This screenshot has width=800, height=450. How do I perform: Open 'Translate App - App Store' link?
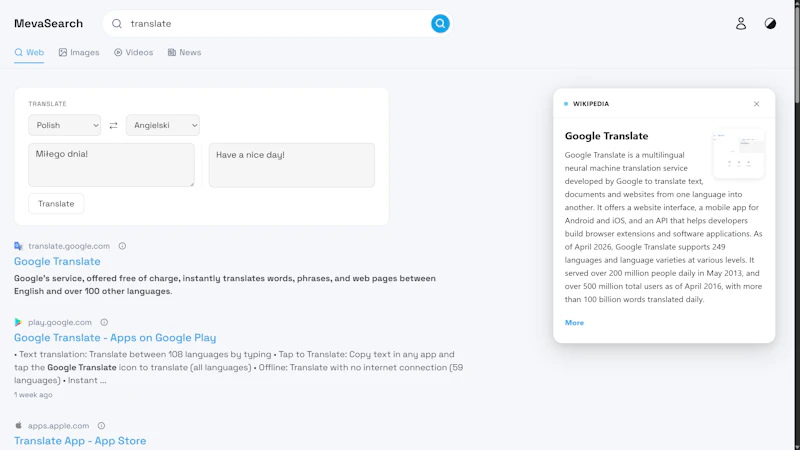(80, 441)
